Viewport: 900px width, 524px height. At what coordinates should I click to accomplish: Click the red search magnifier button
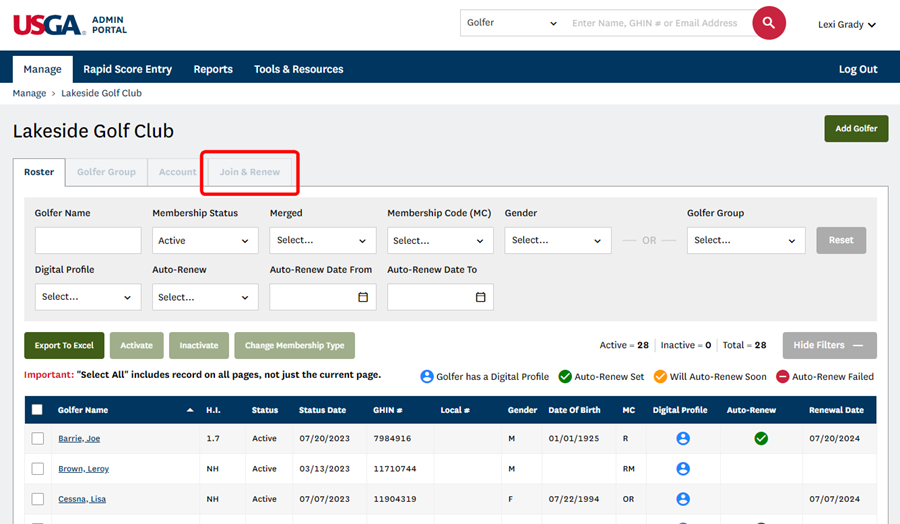(768, 23)
